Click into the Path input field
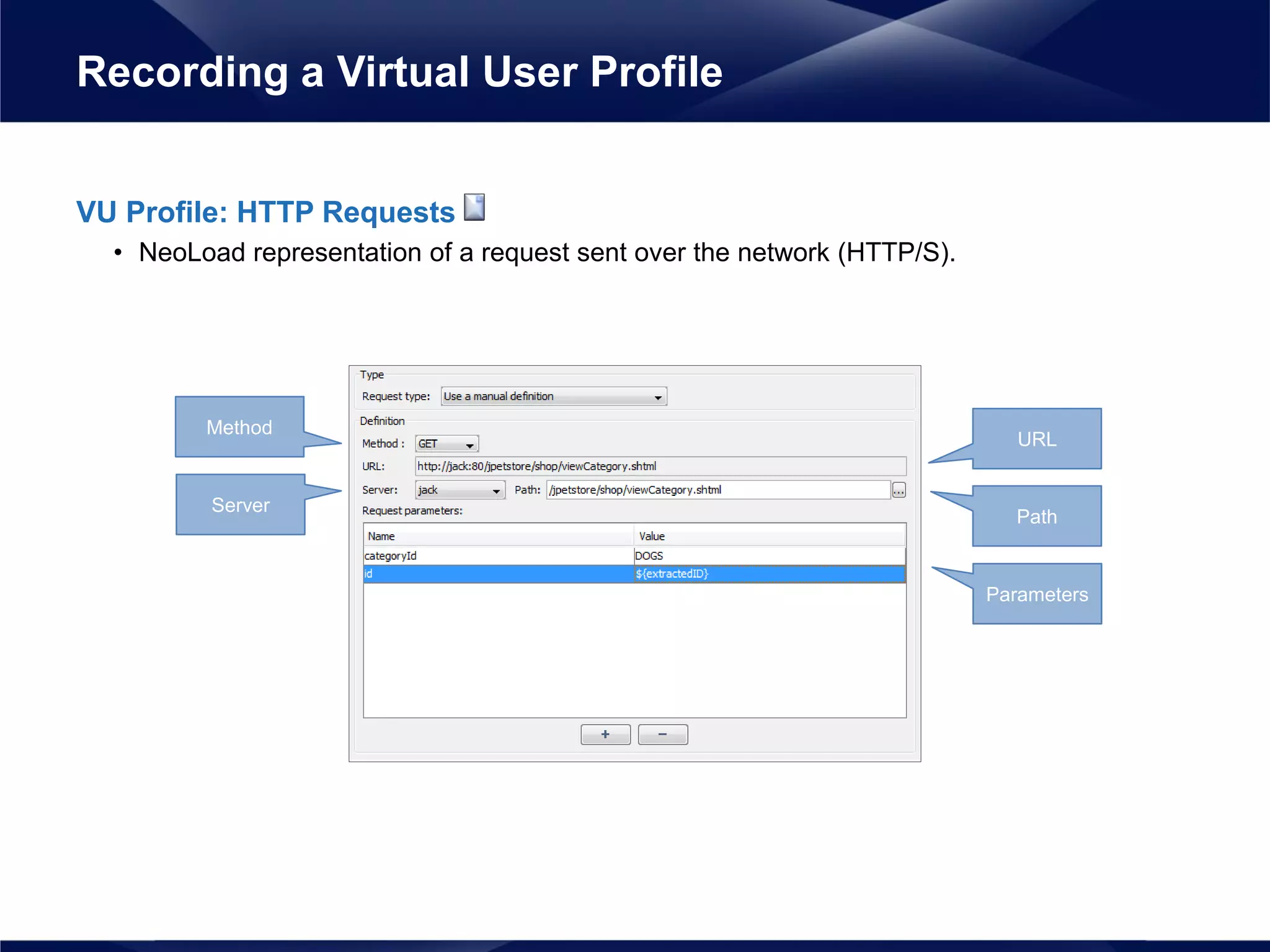The height and width of the screenshot is (952, 1270). point(718,490)
